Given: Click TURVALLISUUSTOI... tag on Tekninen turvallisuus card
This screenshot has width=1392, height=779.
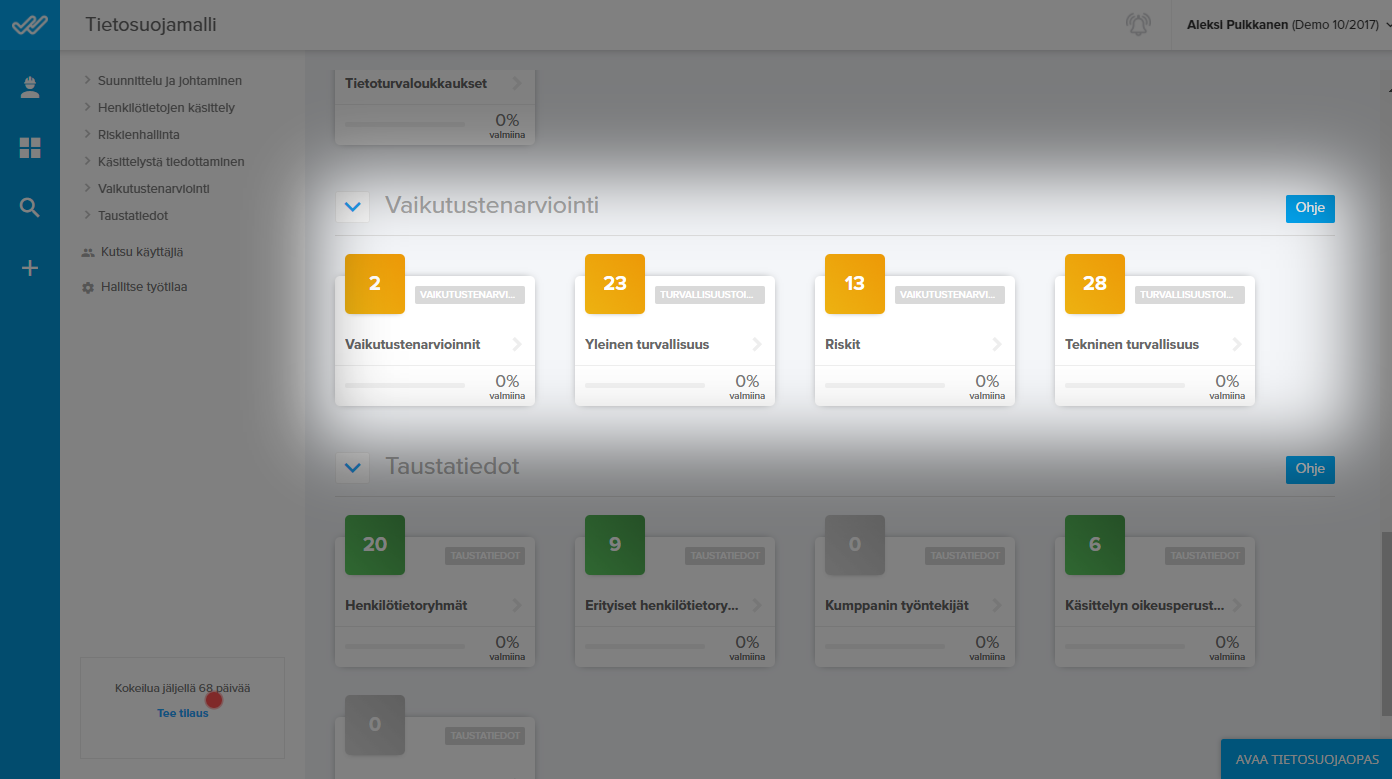Looking at the screenshot, I should (1190, 295).
